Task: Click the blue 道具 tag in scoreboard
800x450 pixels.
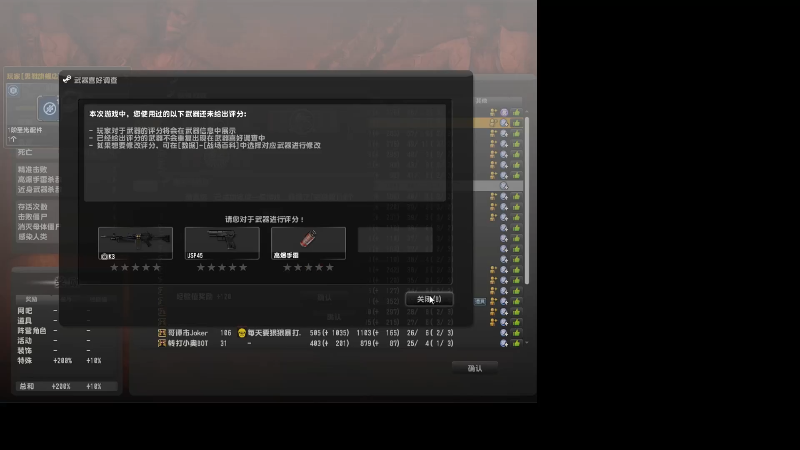Action: (480, 302)
